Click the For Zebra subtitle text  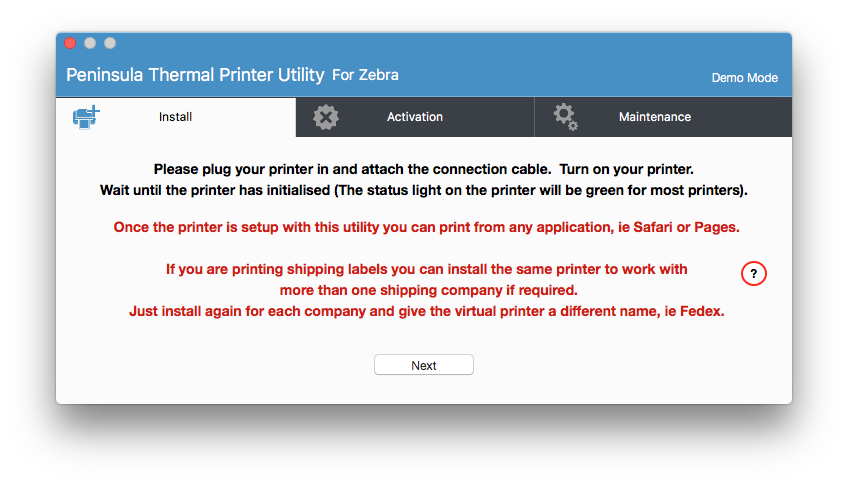366,75
